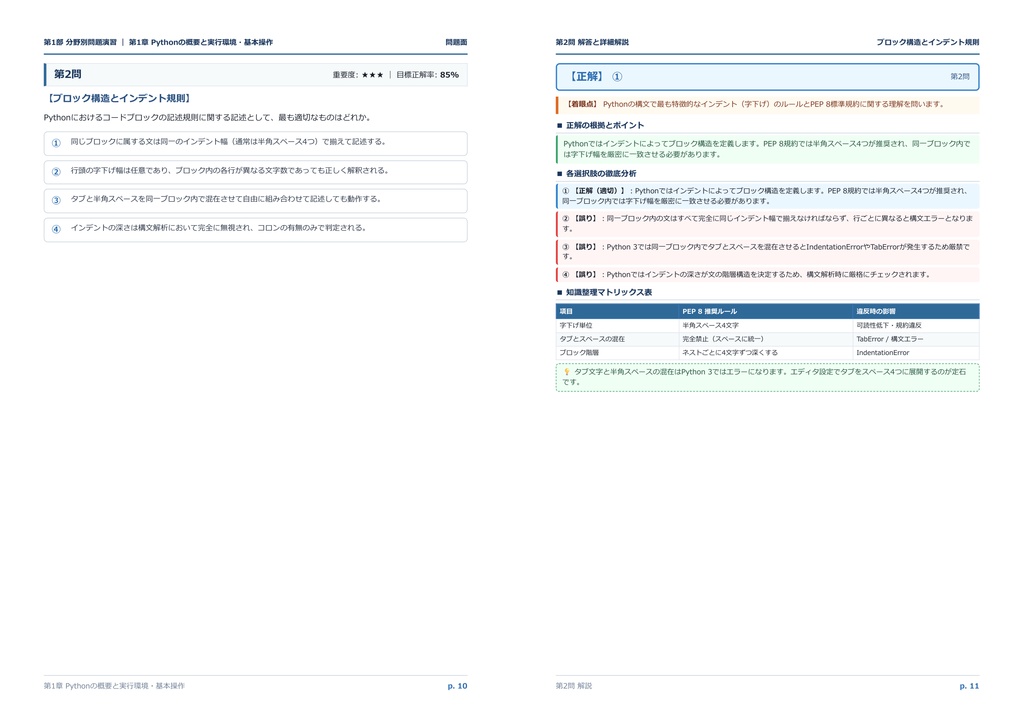Viewport: 1024px width, 724px height.
Task: Click the ①【正解（適切）】 analysis row
Action: point(767,196)
